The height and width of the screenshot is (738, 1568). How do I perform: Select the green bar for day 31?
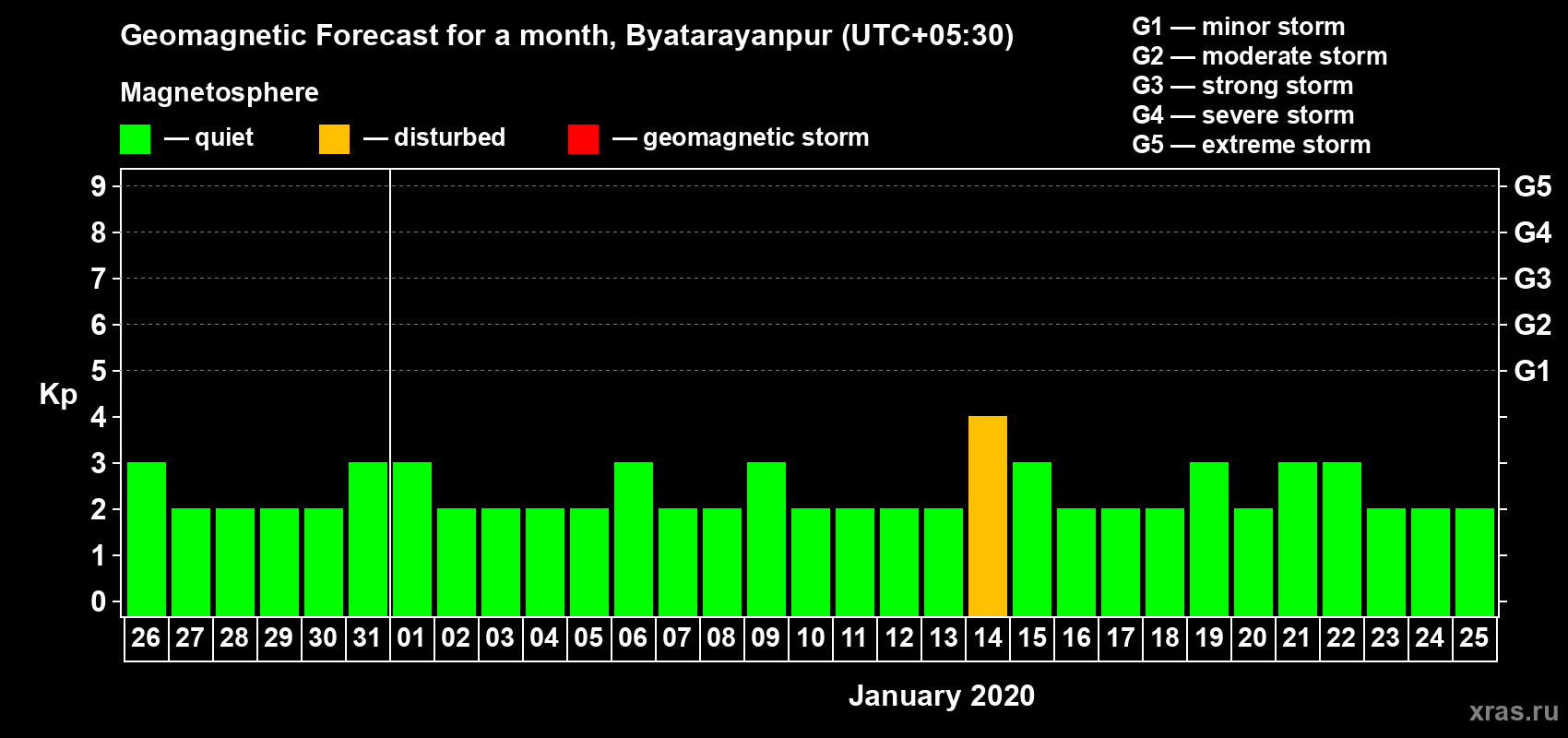point(368,539)
